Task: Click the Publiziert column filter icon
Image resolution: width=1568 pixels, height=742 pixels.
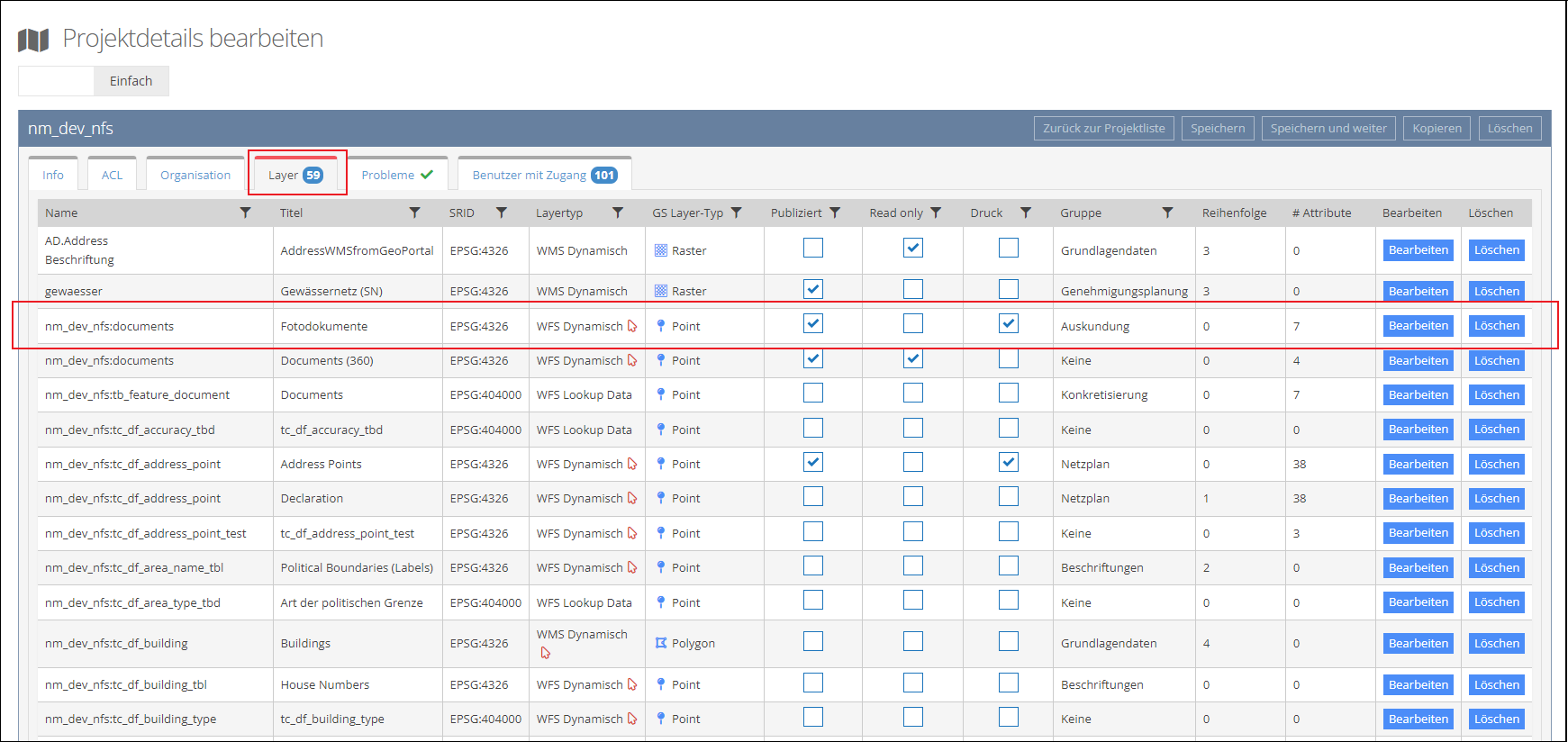Action: click(x=835, y=213)
